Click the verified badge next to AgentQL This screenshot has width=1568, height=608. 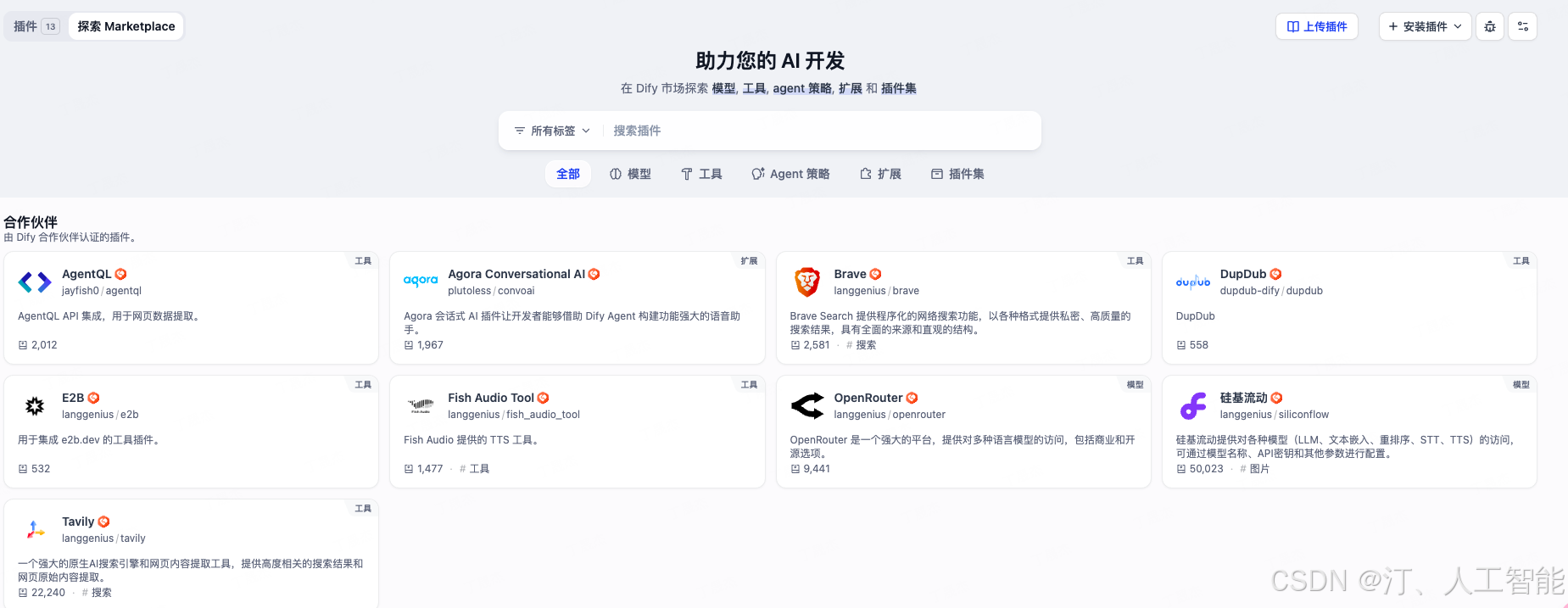(120, 274)
